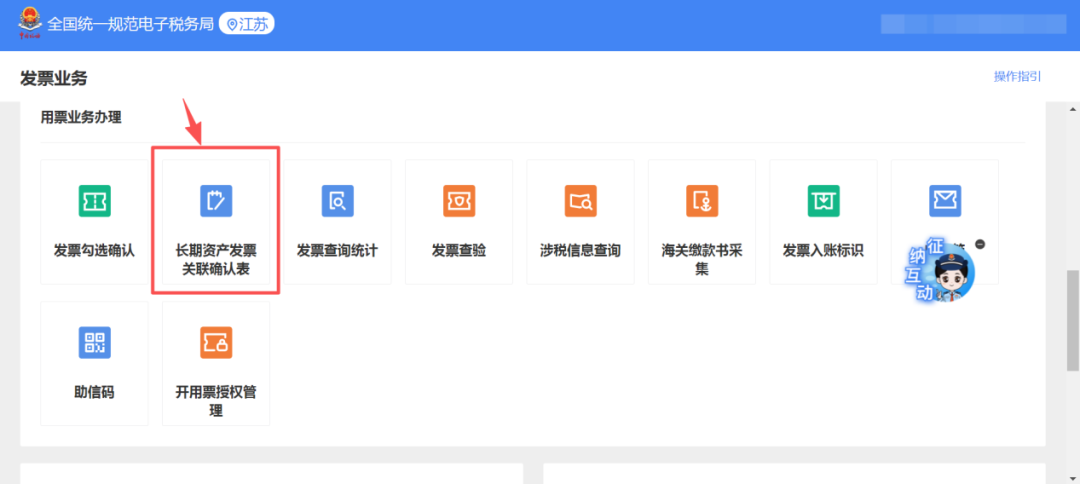The image size is (1080, 484).
Task: Expand the 江苏 location selector
Action: click(x=246, y=24)
